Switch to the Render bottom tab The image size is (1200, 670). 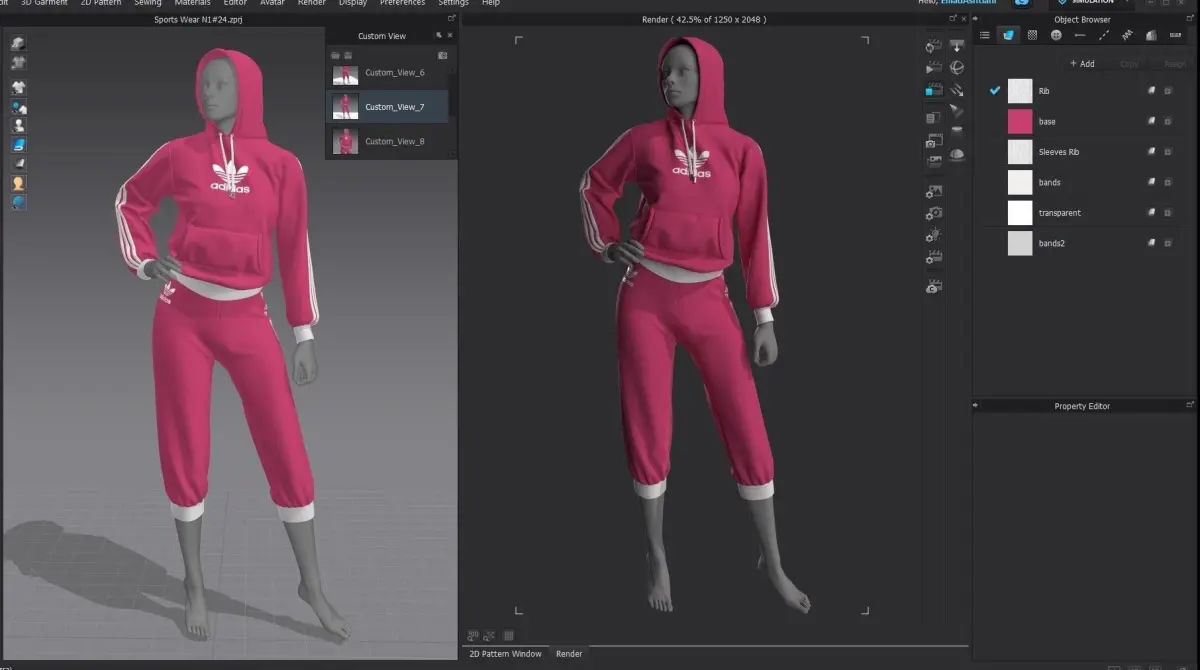569,654
